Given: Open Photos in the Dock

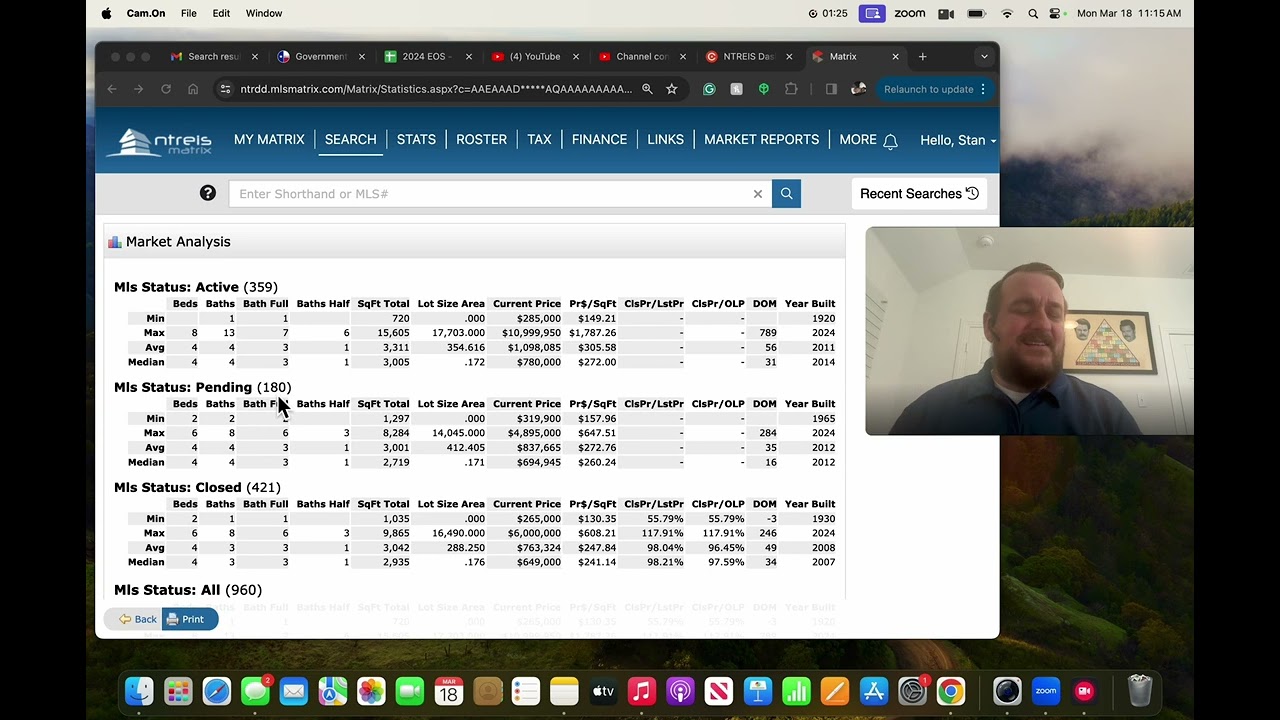Looking at the screenshot, I should click(371, 691).
